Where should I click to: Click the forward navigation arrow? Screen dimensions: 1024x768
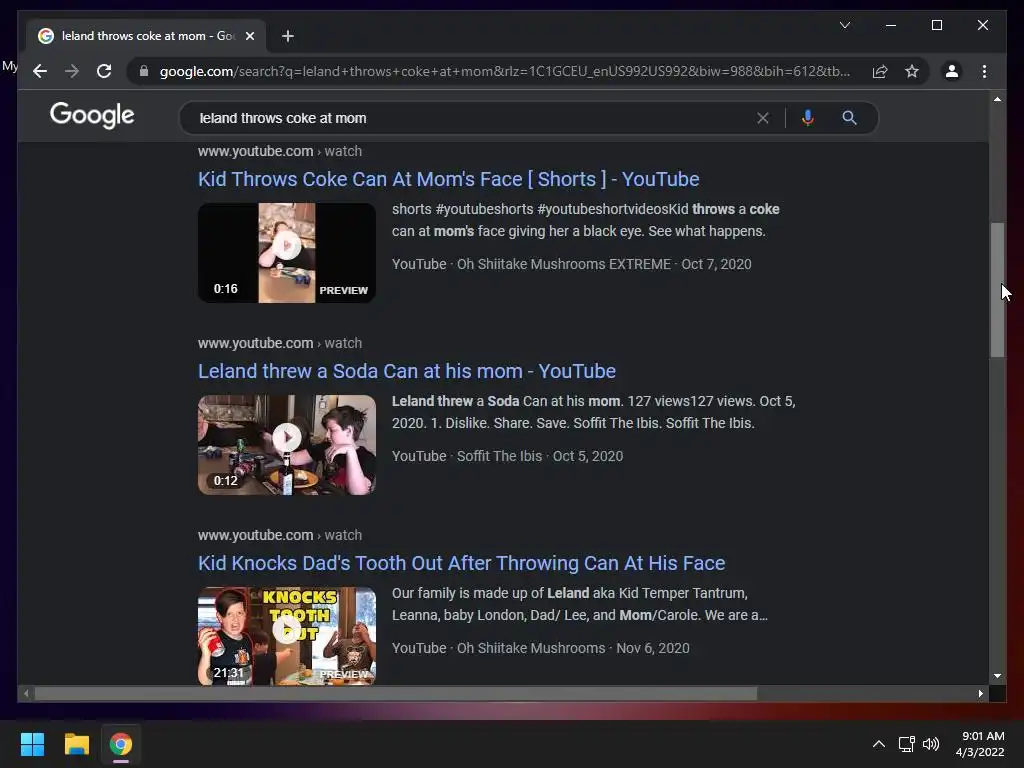tap(72, 71)
